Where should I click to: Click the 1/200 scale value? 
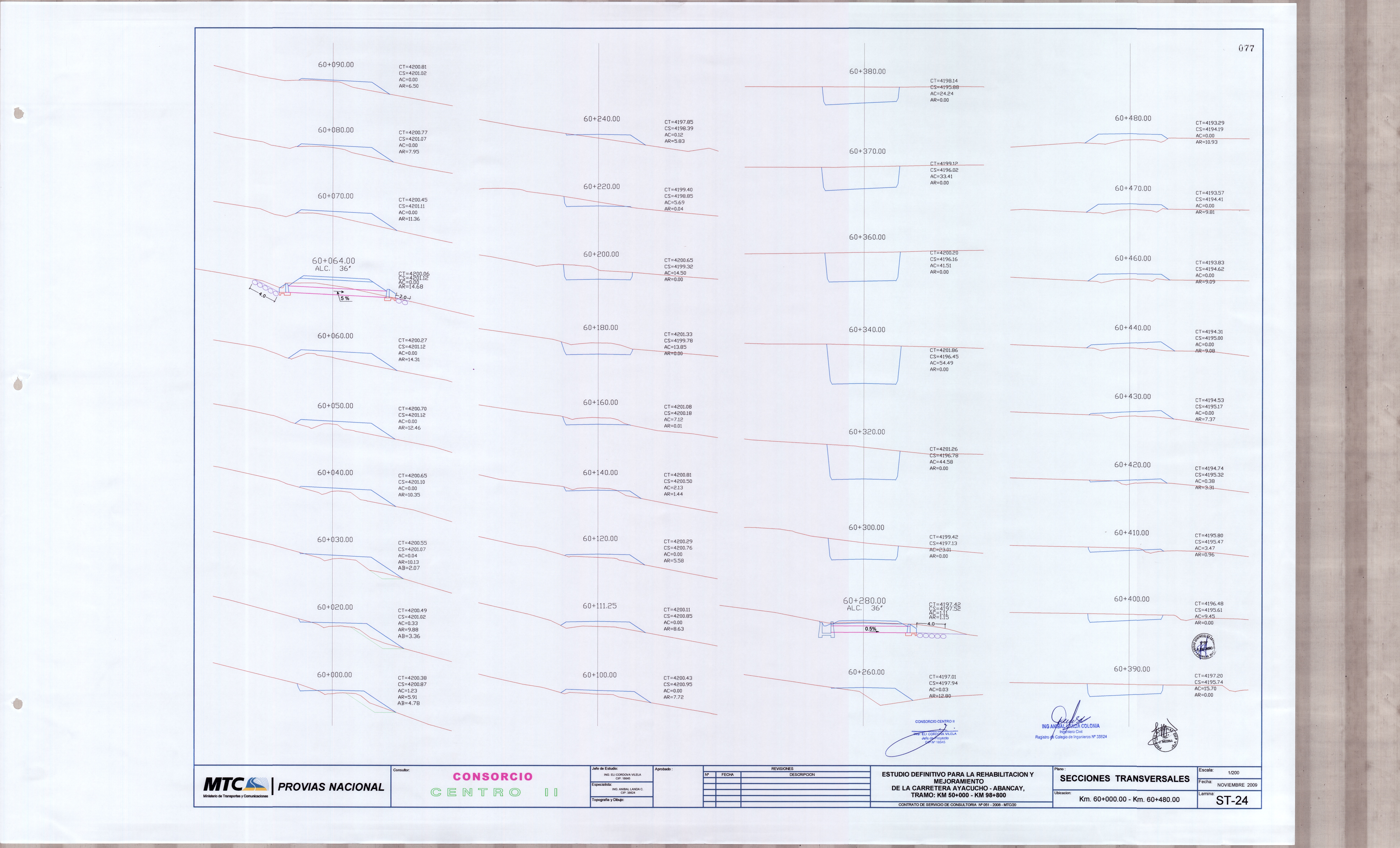1233,773
